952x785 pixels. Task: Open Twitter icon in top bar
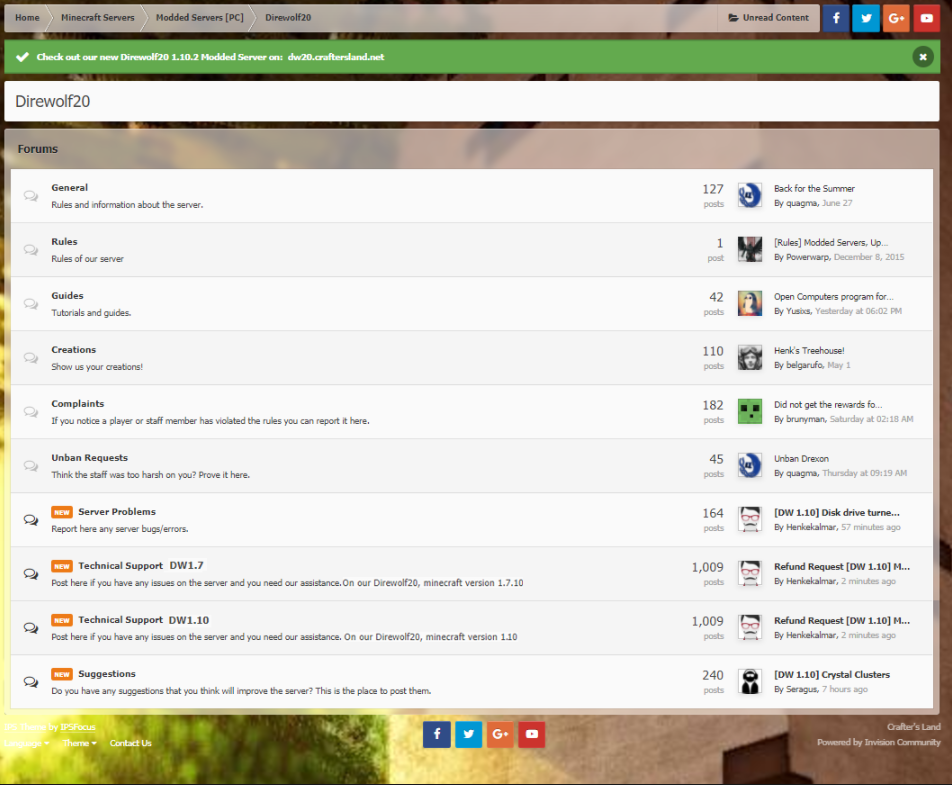866,18
